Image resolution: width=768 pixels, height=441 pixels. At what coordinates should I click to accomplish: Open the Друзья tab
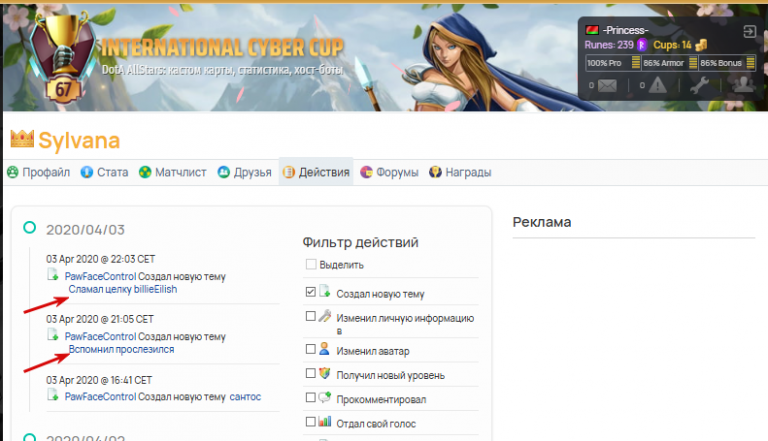(x=244, y=172)
